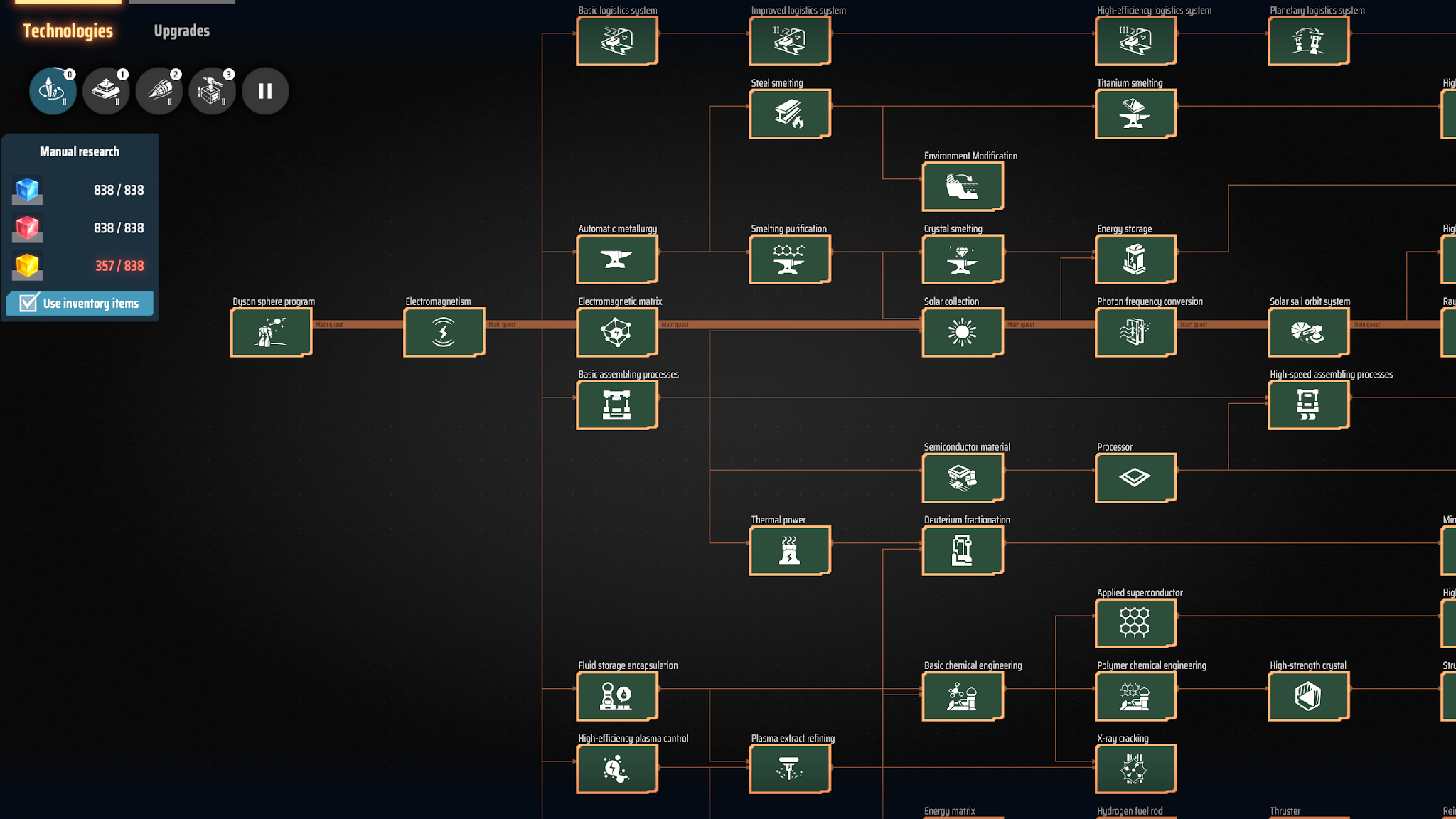Click the Manual research heading

point(80,151)
